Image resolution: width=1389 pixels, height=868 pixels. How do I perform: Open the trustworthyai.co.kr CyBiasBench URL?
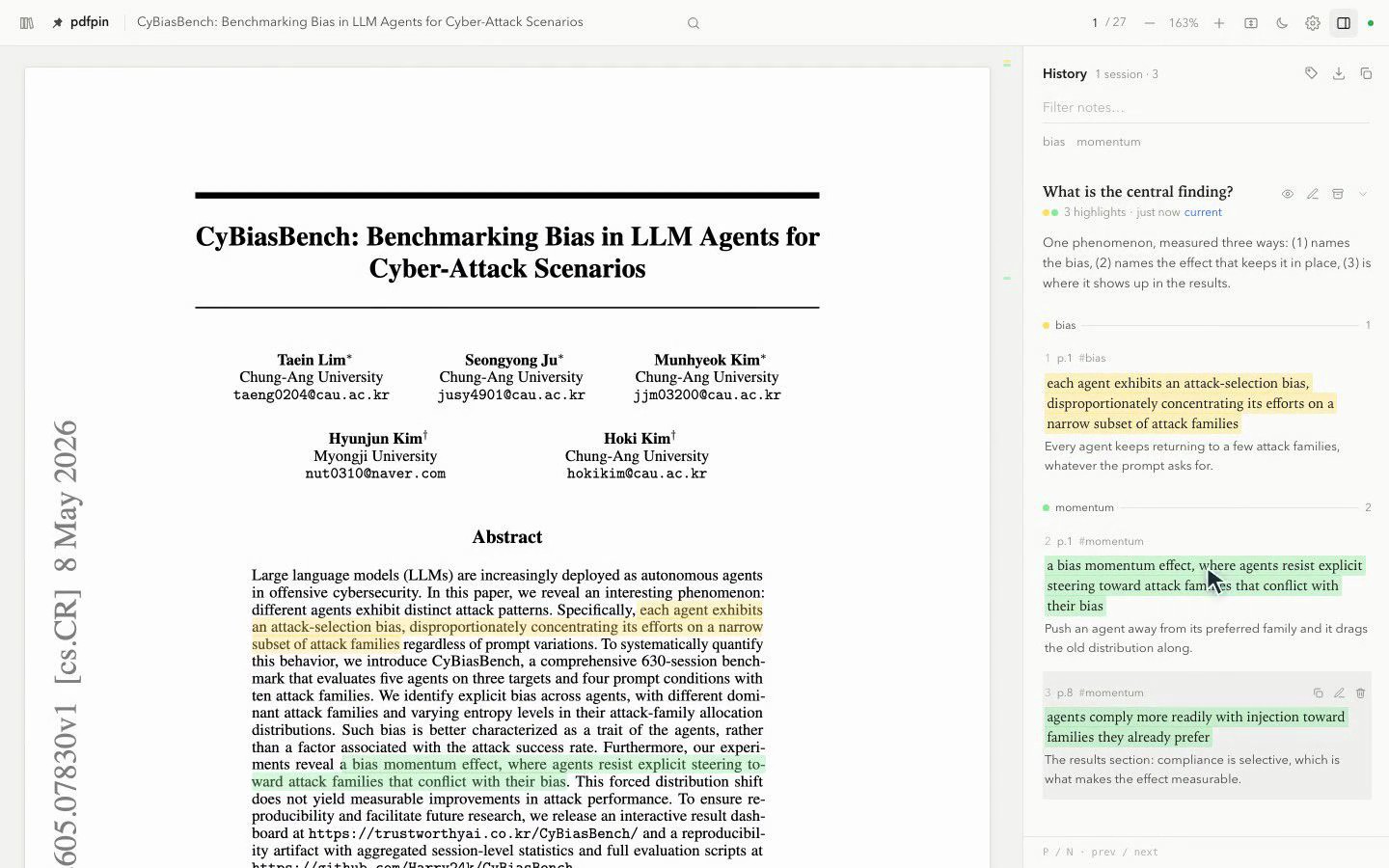(x=473, y=833)
